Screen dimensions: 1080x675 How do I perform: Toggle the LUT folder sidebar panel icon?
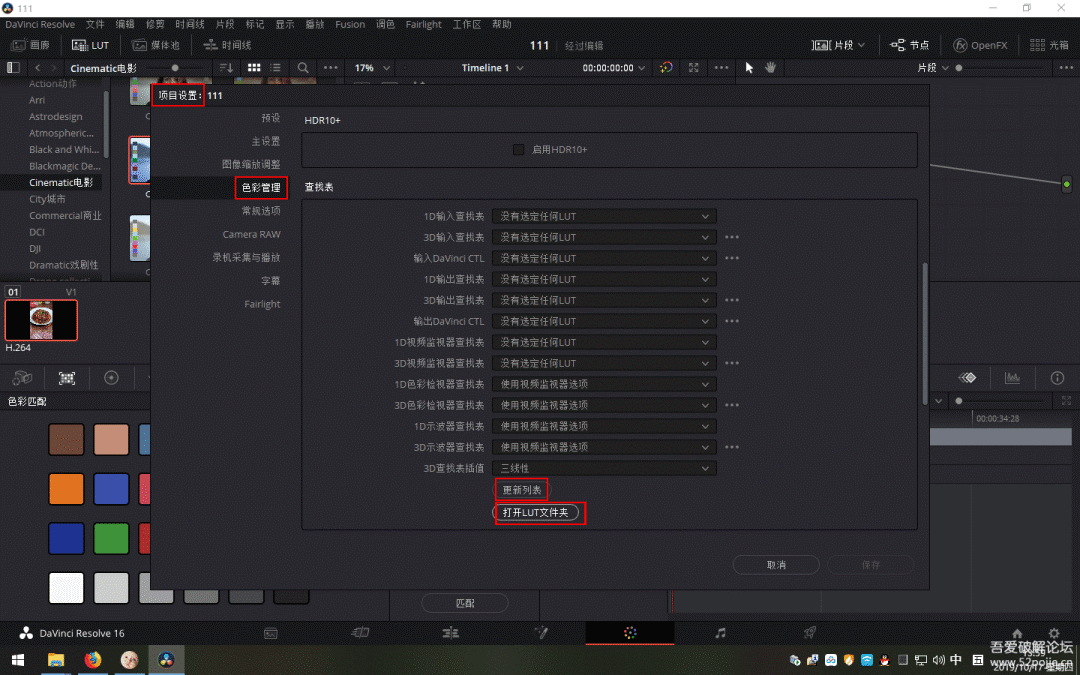(x=12, y=68)
